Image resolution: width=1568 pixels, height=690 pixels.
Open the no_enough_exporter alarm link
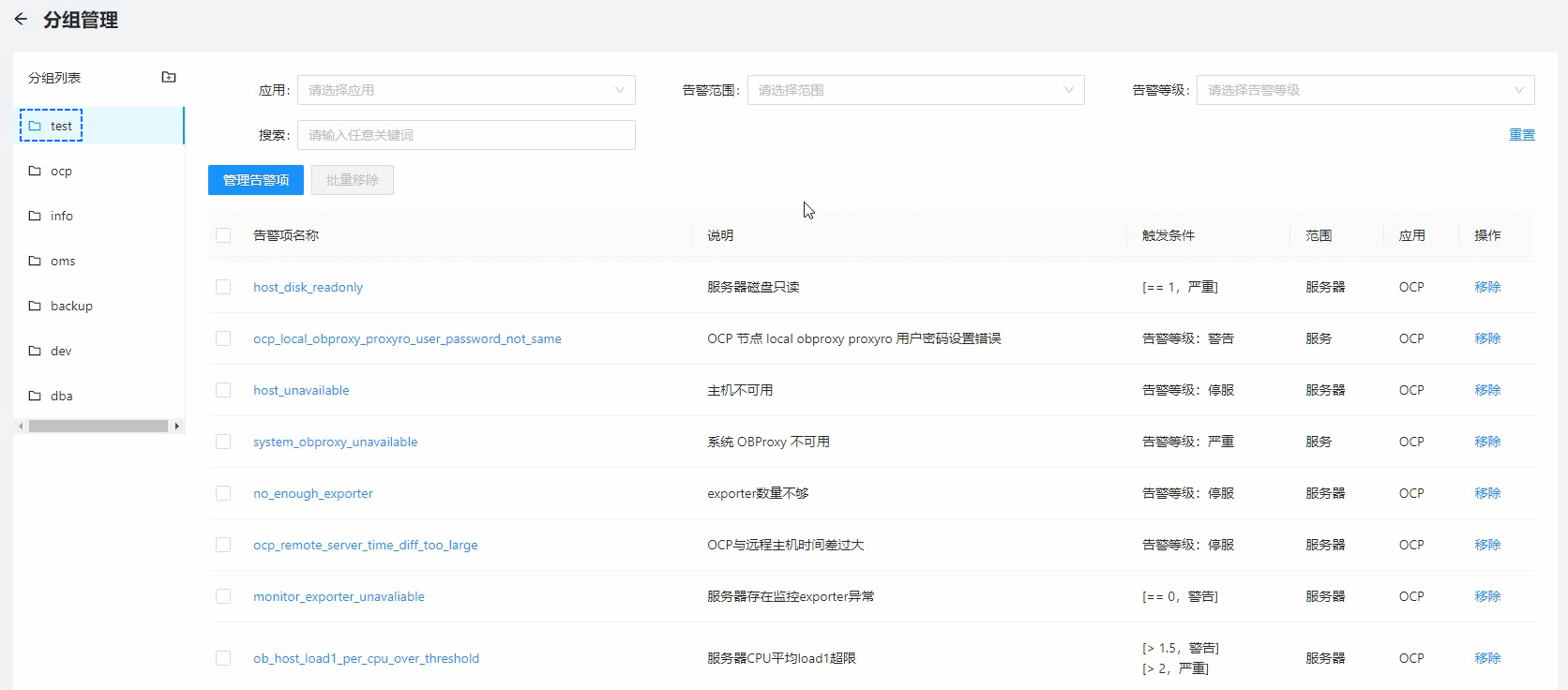point(313,493)
